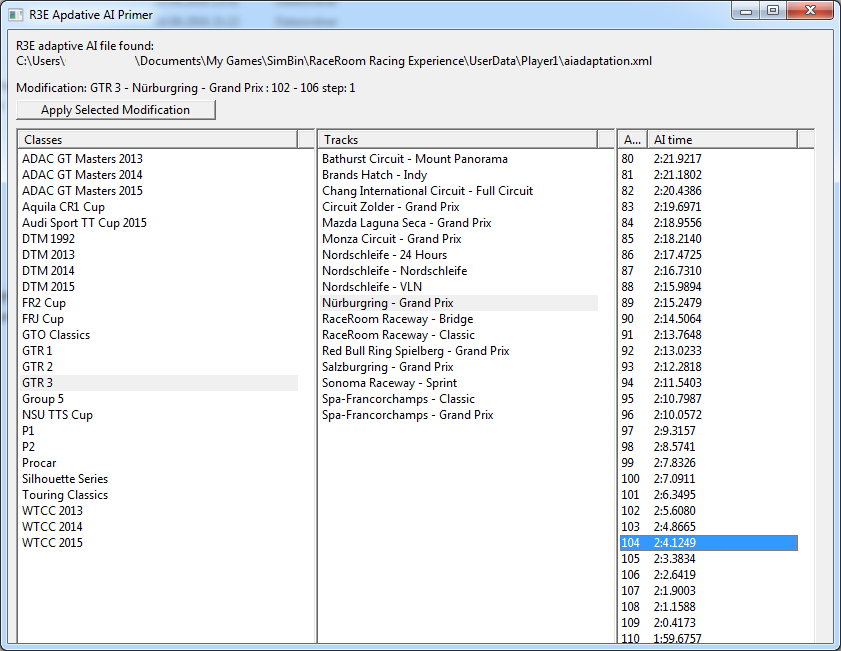This screenshot has height=651, width=841.
Task: Pick Nordschleife - Nordschleife track
Action: coord(459,271)
